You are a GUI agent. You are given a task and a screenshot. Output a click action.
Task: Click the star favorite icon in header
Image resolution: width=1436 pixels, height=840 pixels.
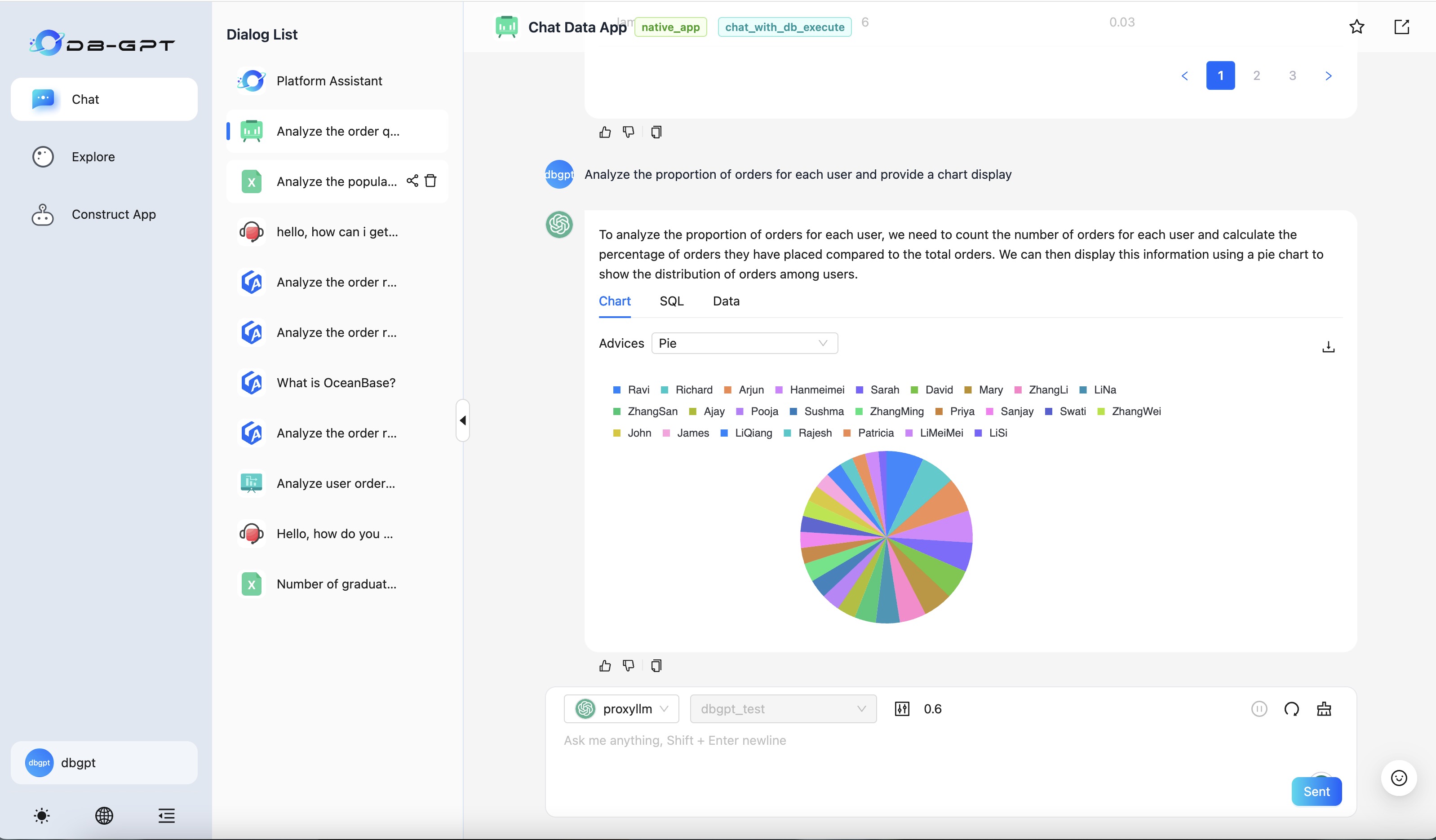[1357, 27]
